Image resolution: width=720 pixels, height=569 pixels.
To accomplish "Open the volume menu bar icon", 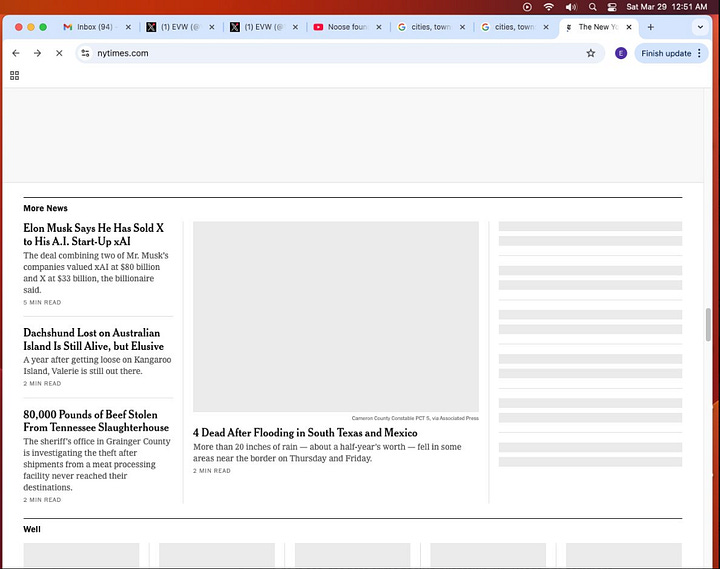I will tap(571, 7).
